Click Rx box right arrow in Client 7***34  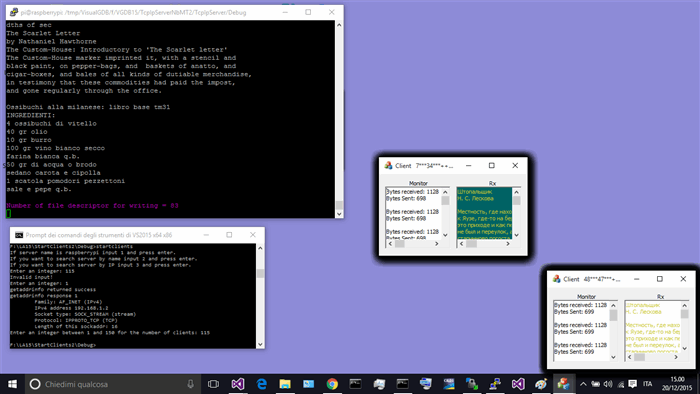coord(508,244)
